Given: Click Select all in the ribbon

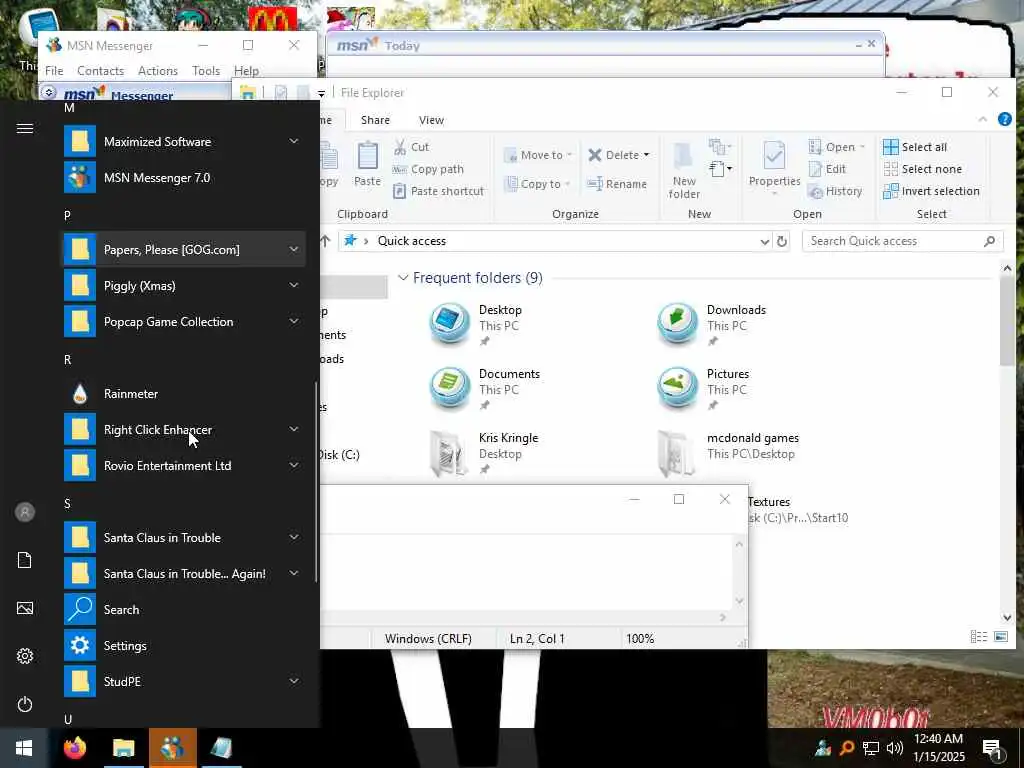Looking at the screenshot, I should point(915,147).
